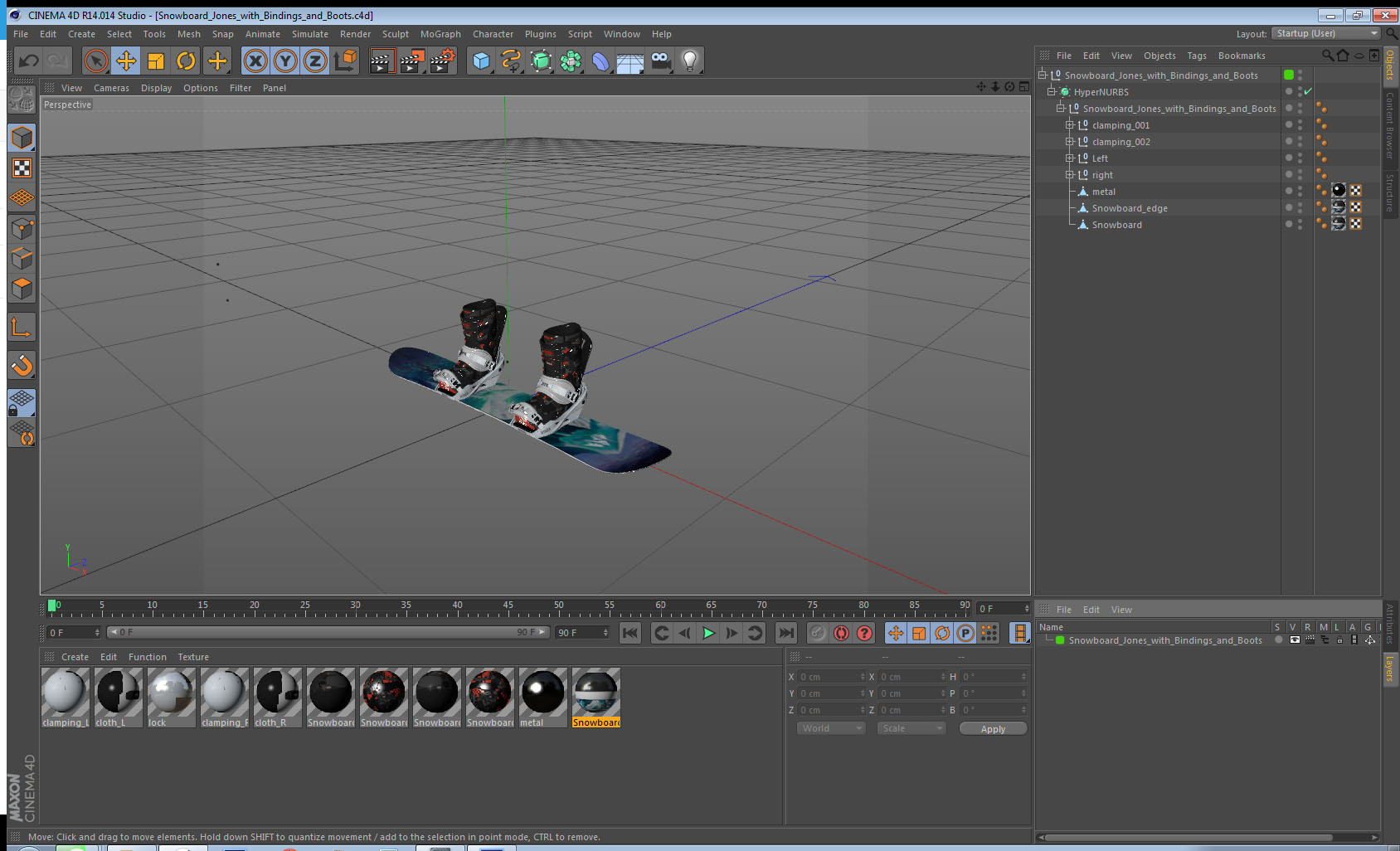Screen dimensions: 1400x851
Task: Open the MoGraph menu
Action: coord(440,34)
